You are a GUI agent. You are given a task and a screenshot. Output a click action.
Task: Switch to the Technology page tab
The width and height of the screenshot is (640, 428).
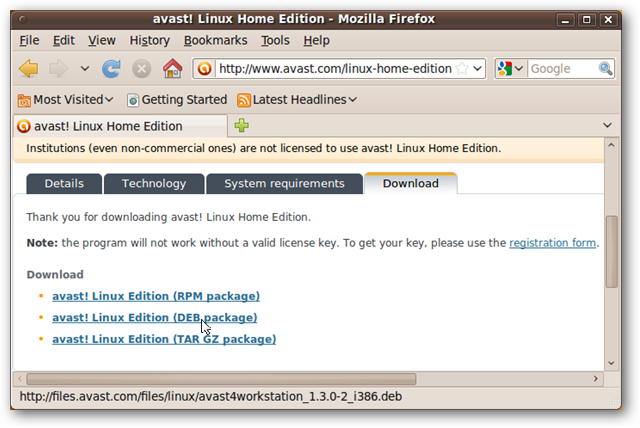(154, 184)
